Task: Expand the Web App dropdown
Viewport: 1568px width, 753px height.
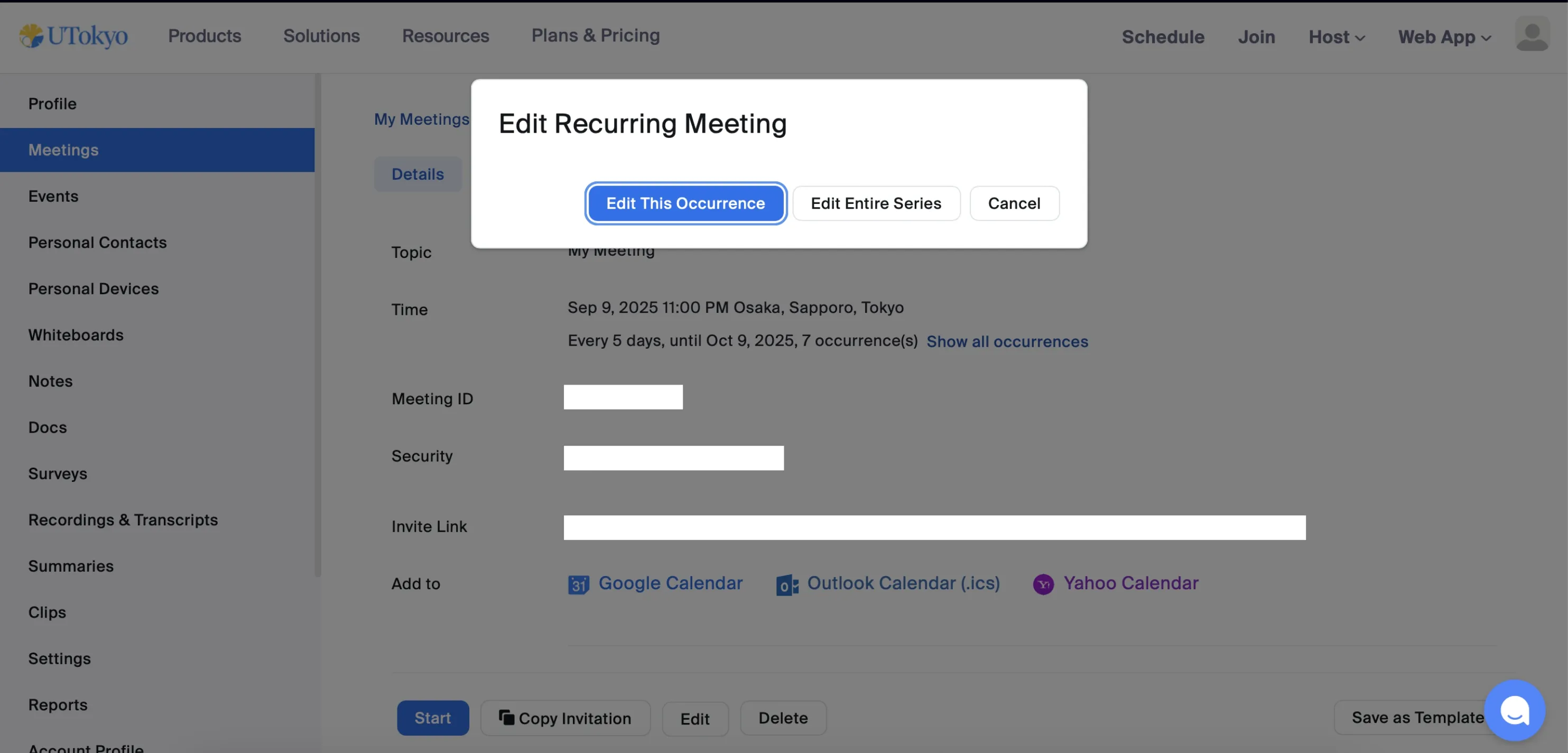Action: (1444, 36)
